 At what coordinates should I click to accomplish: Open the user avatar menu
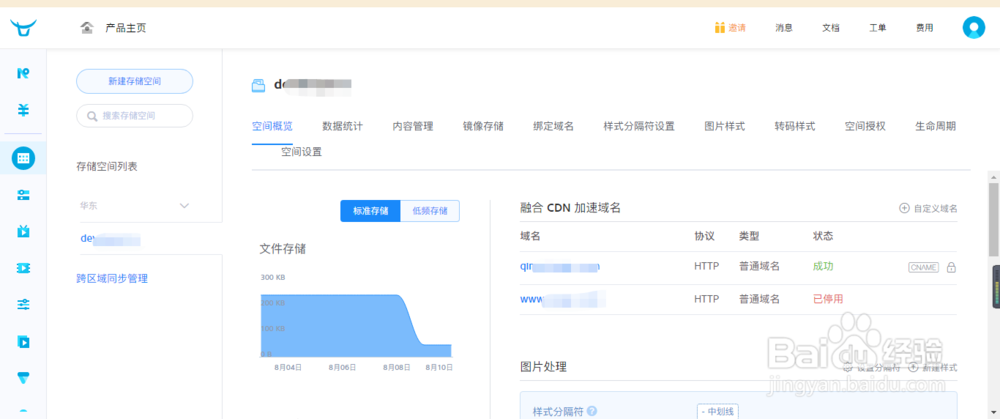[974, 27]
